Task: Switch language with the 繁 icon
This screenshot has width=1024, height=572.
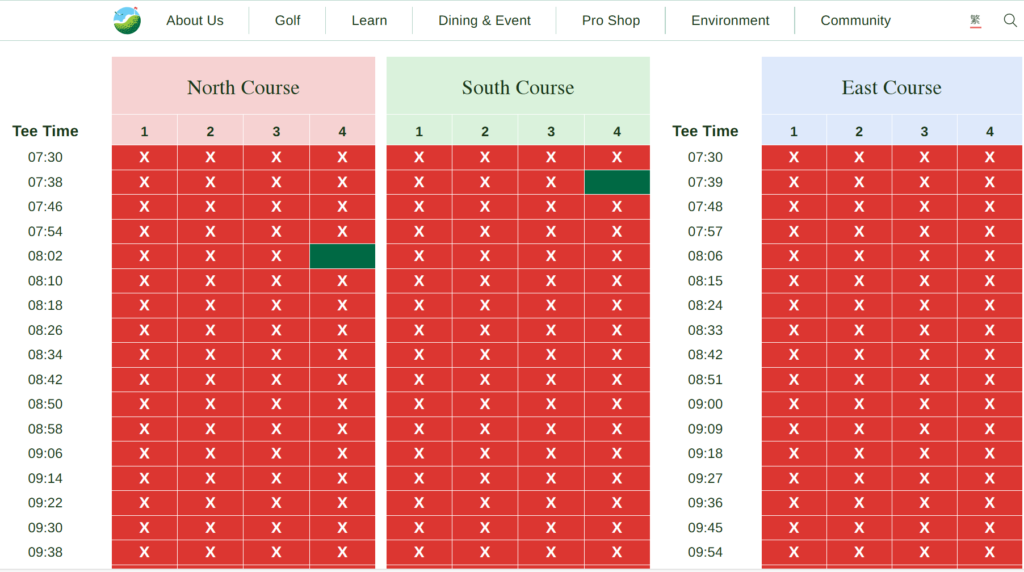Action: pyautogui.click(x=975, y=20)
